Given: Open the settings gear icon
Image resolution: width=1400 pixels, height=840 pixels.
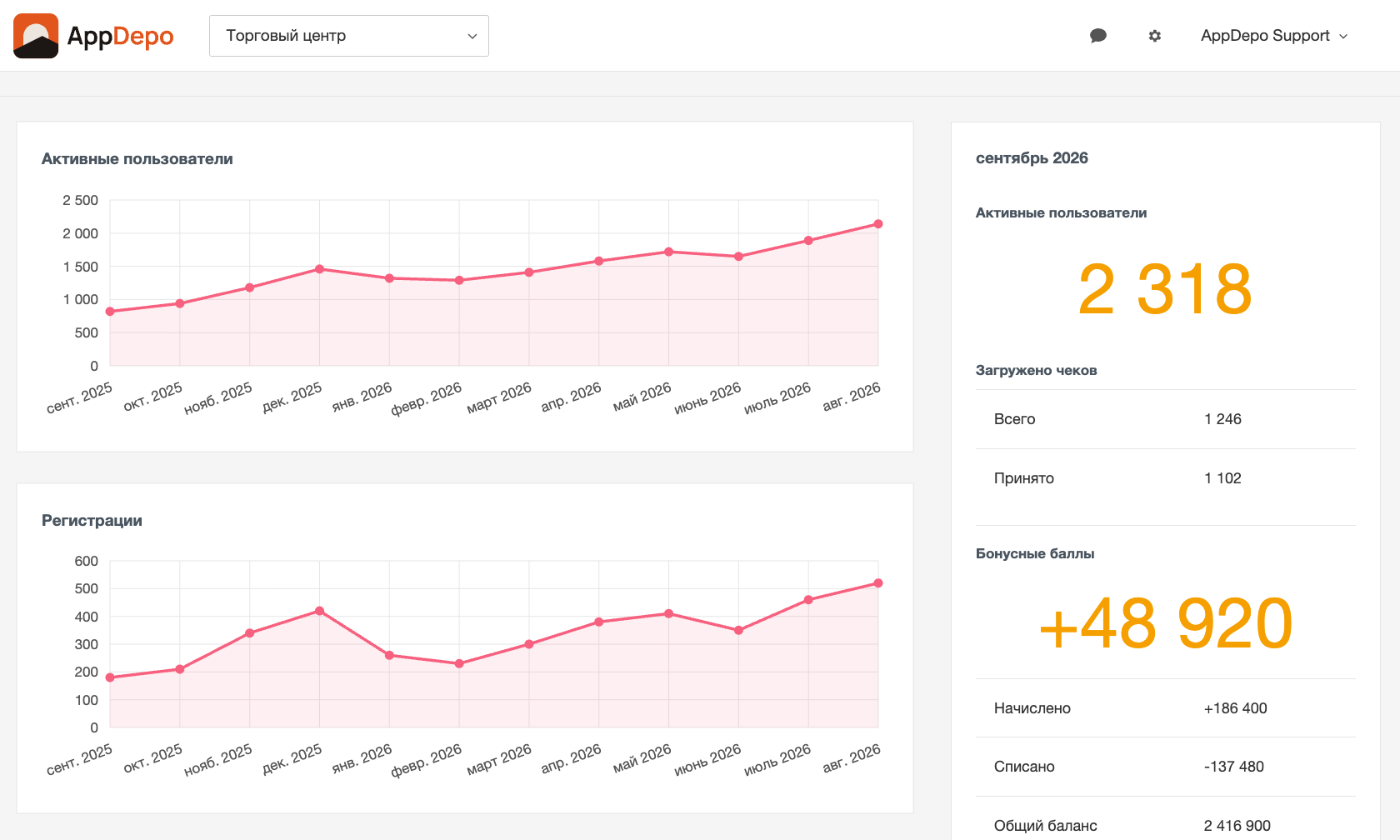Looking at the screenshot, I should coord(1154,36).
